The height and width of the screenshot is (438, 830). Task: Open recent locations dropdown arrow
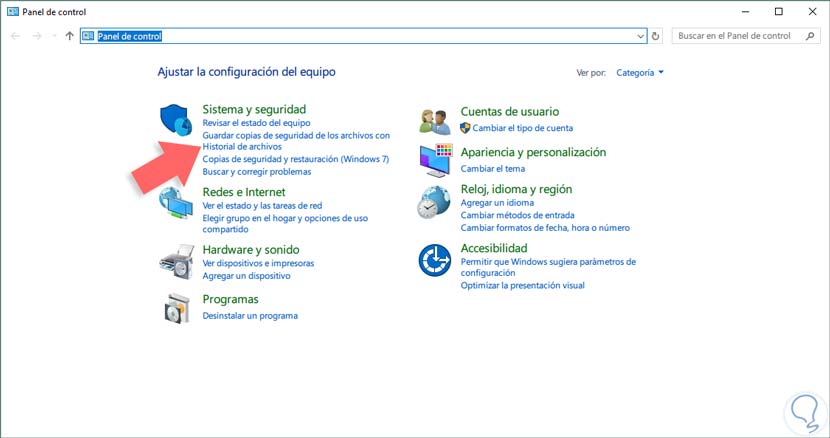tap(53, 36)
